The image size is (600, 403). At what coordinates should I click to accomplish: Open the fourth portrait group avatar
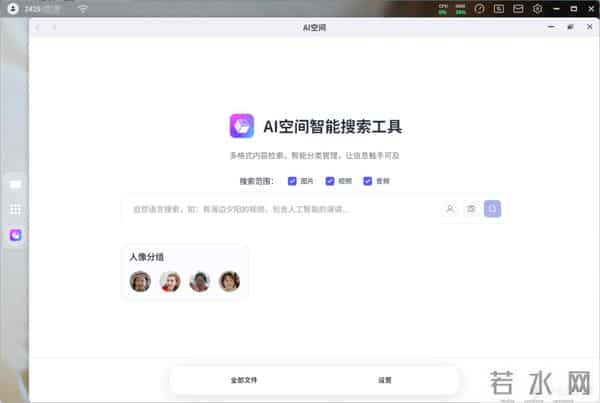pos(230,281)
